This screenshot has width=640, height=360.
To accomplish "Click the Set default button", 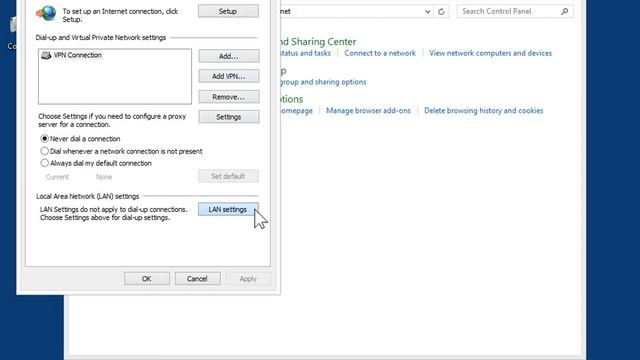I will (x=228, y=176).
